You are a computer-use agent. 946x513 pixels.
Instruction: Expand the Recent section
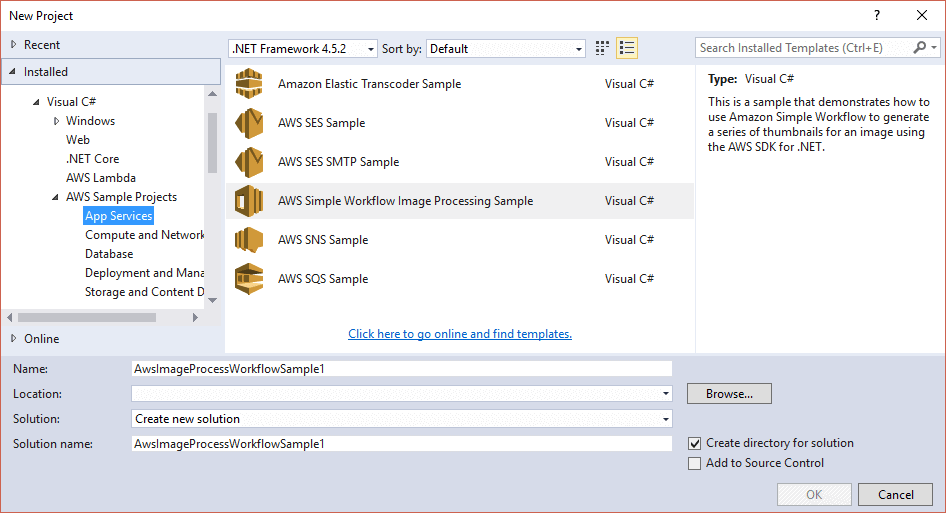pyautogui.click(x=13, y=45)
